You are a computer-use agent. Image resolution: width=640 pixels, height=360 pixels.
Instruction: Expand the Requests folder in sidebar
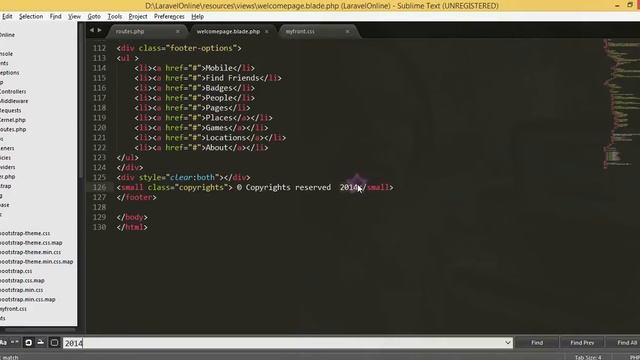[11, 110]
